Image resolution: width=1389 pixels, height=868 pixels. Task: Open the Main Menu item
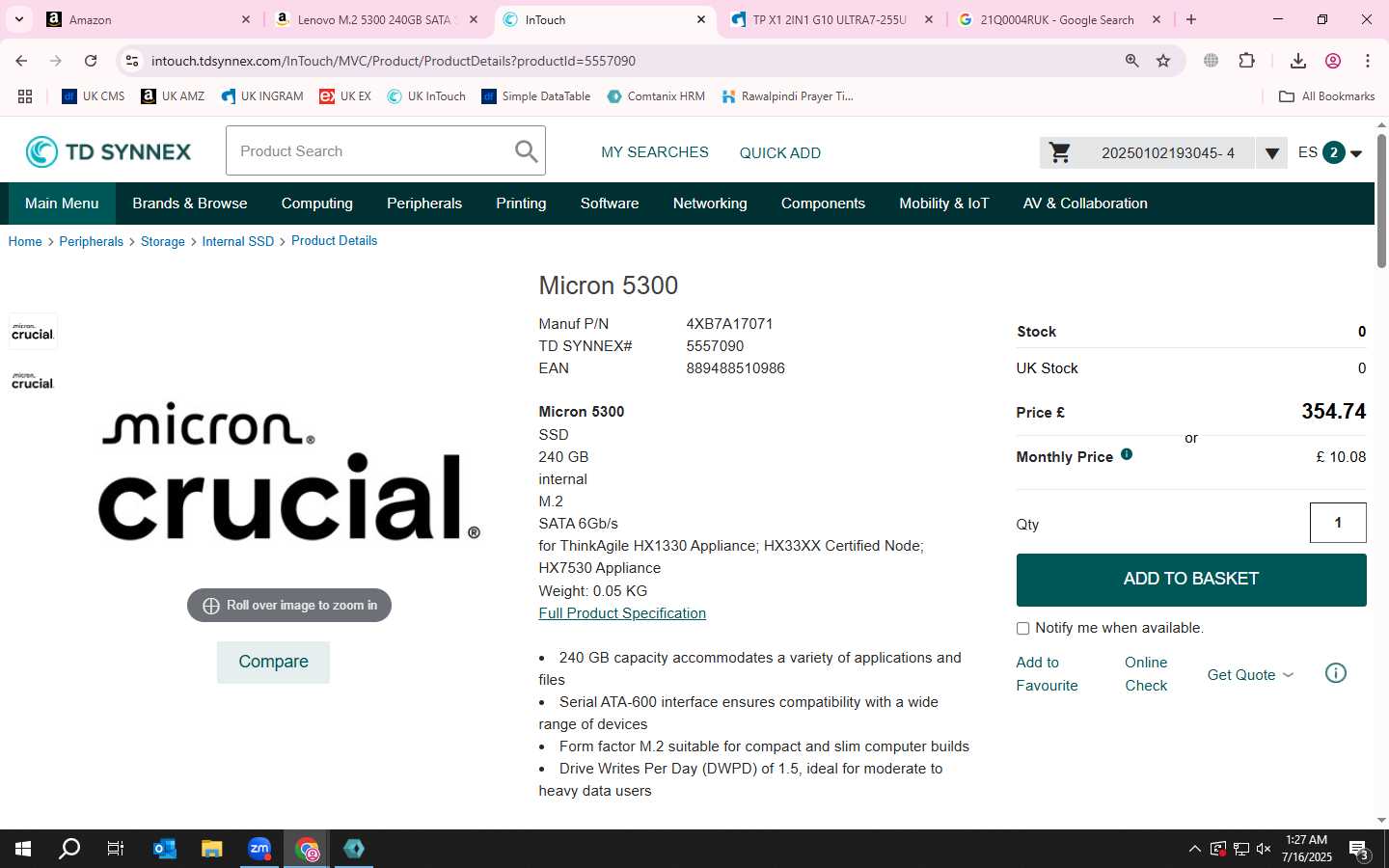(62, 203)
